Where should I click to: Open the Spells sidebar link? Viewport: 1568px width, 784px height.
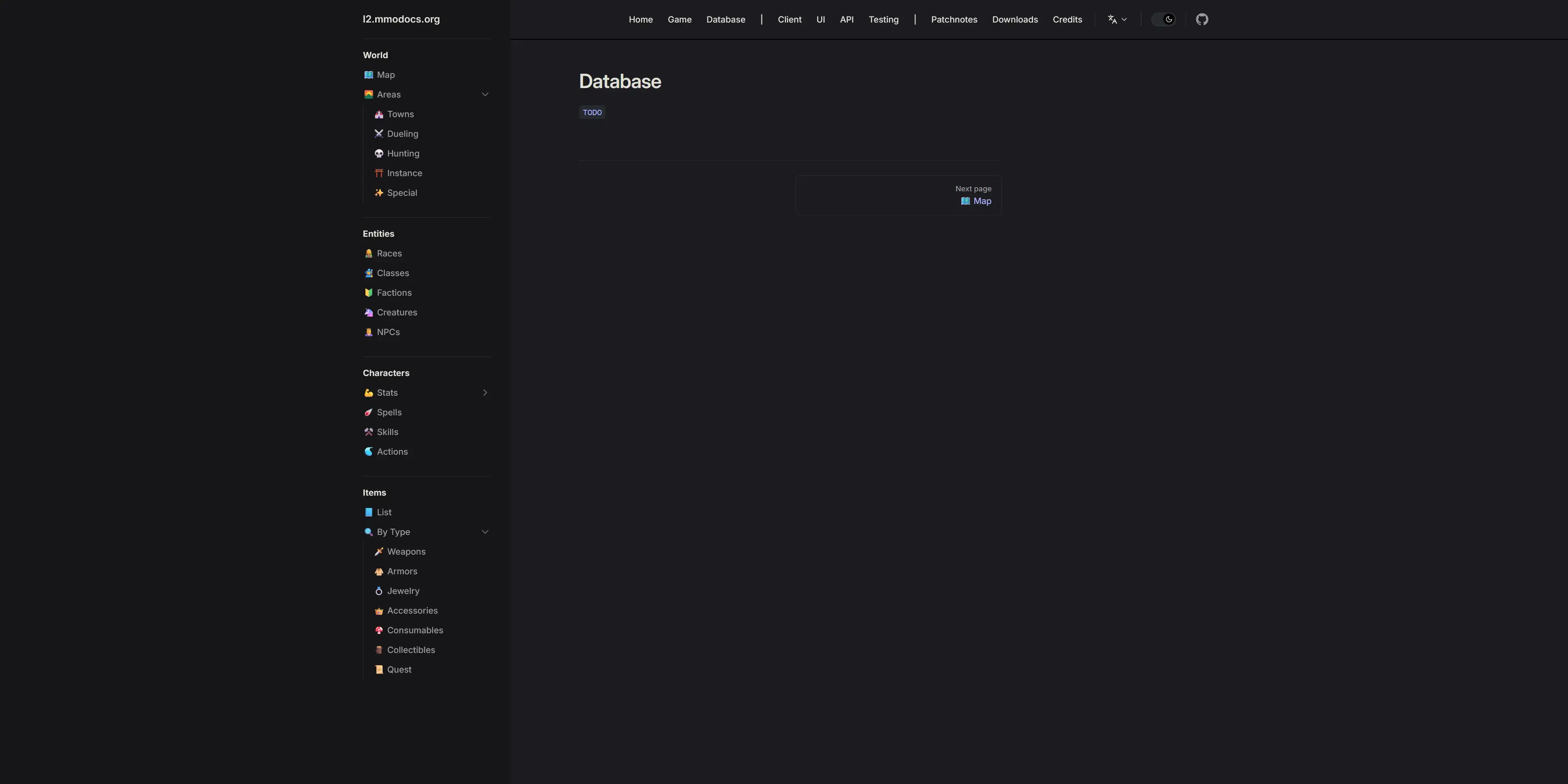coord(389,413)
